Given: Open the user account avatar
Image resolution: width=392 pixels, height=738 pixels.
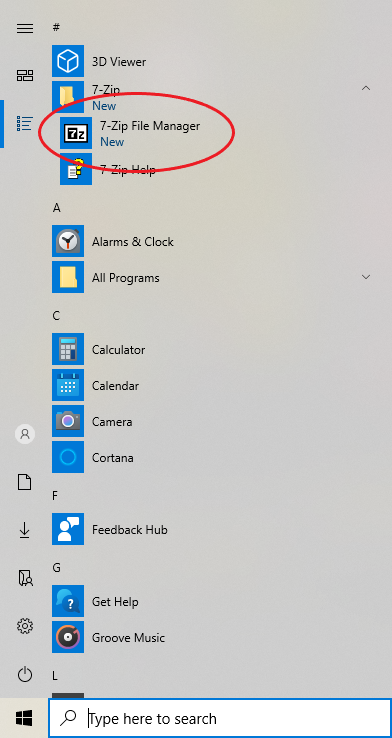Looking at the screenshot, I should [x=25, y=433].
